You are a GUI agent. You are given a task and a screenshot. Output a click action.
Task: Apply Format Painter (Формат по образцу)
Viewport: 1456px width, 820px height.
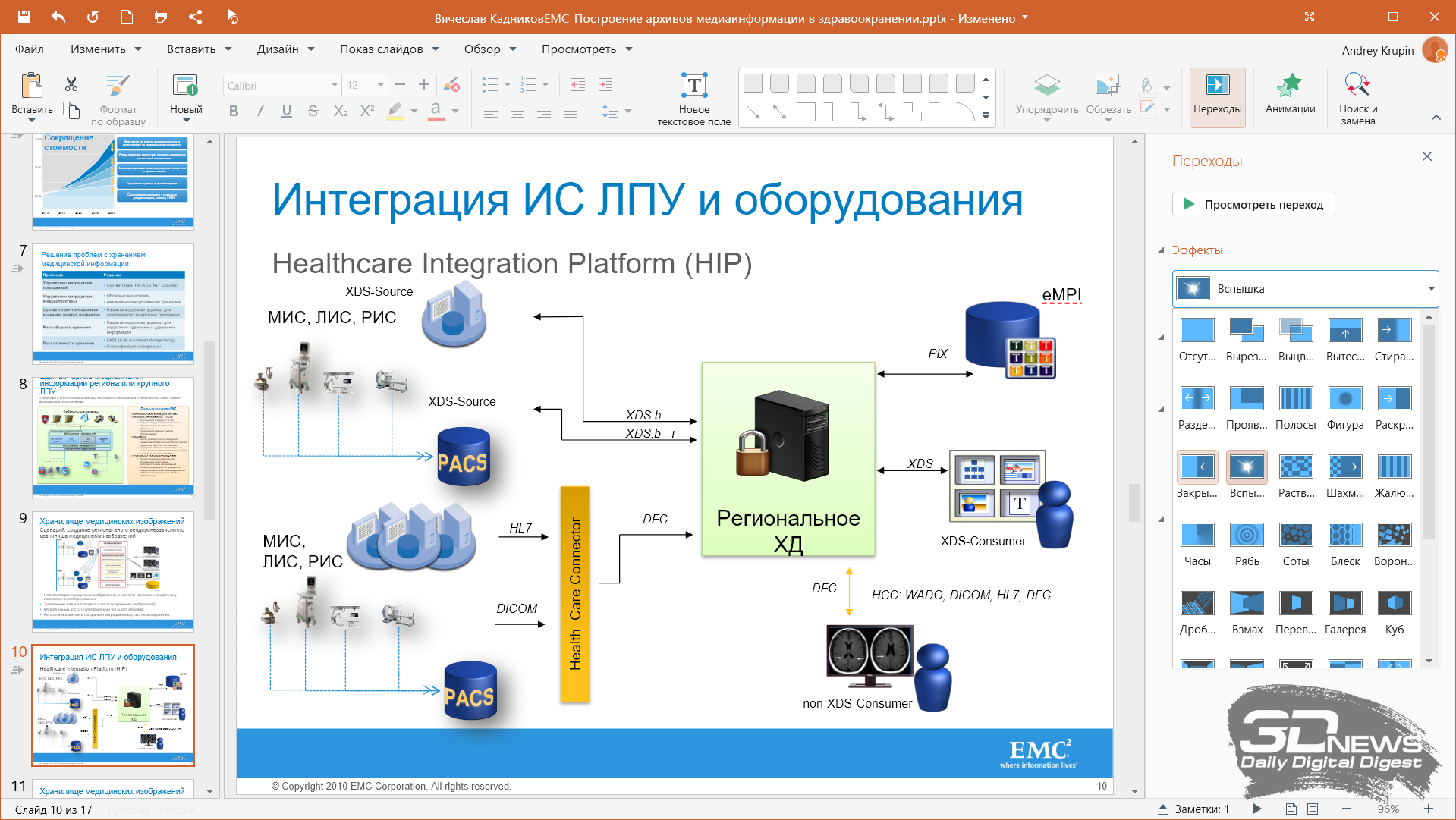point(118,100)
